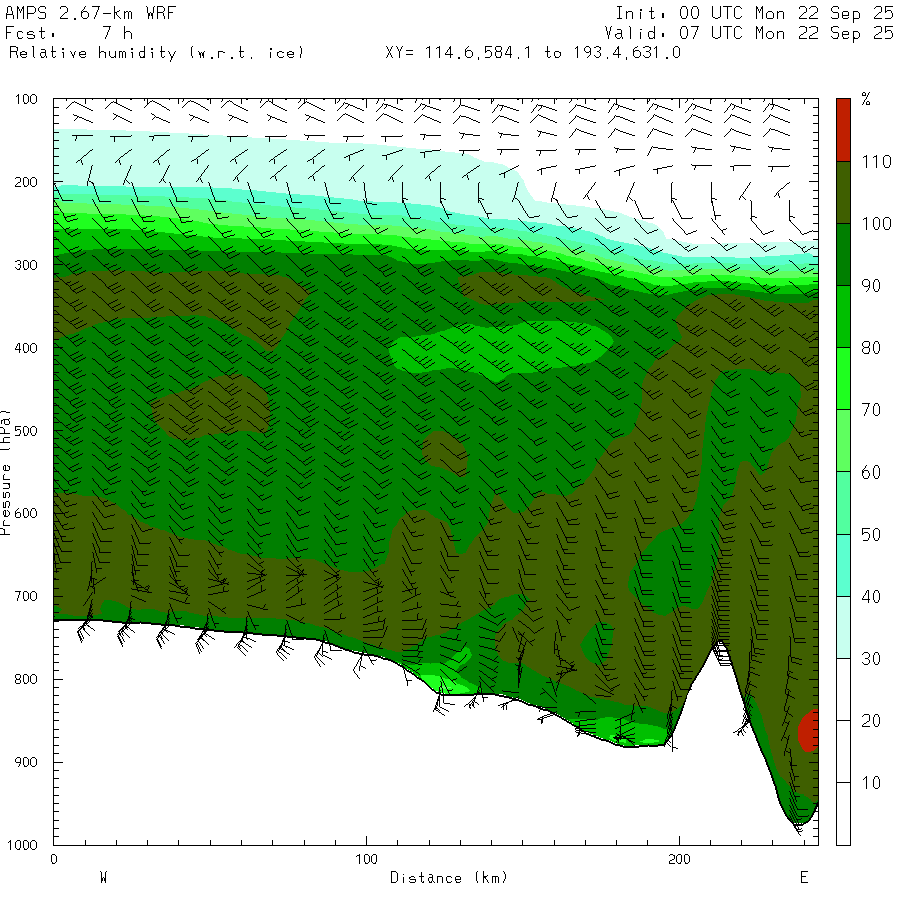
Task: Click the '%' unit label above the colorbar
Action: [x=866, y=99]
